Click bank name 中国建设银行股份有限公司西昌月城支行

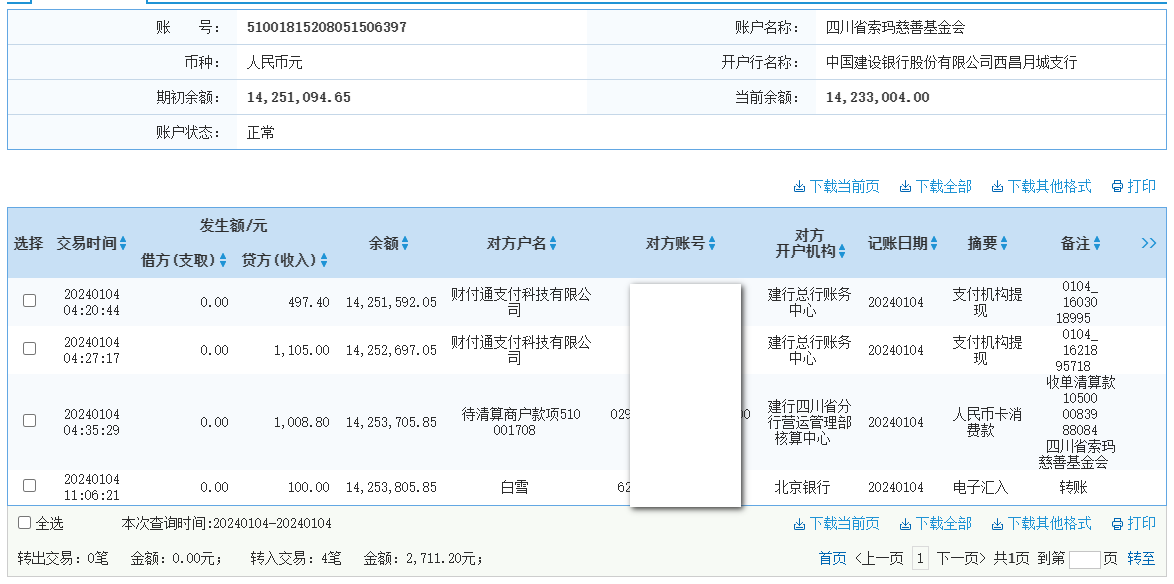tap(952, 62)
